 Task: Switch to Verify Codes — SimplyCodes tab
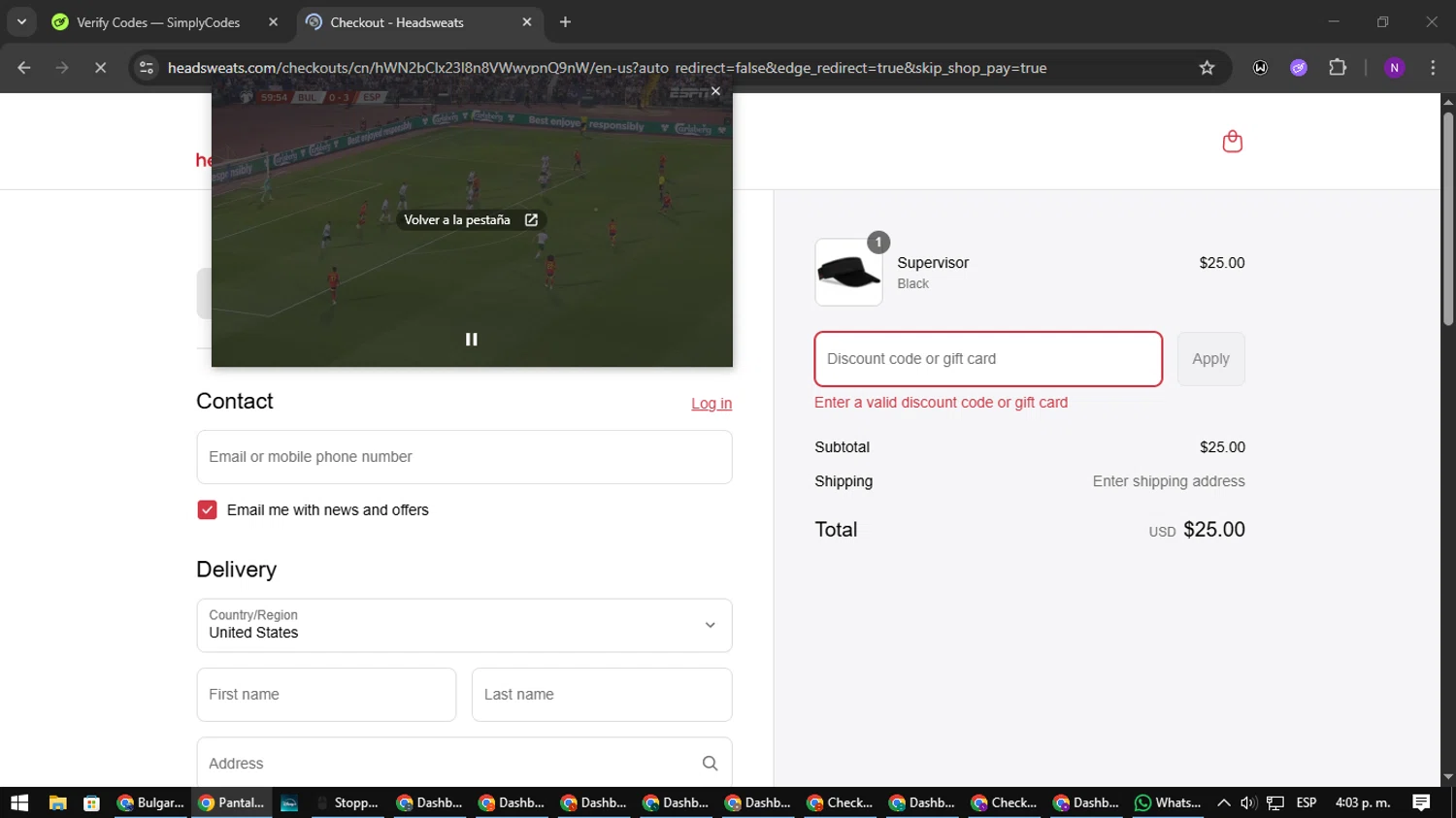158,22
